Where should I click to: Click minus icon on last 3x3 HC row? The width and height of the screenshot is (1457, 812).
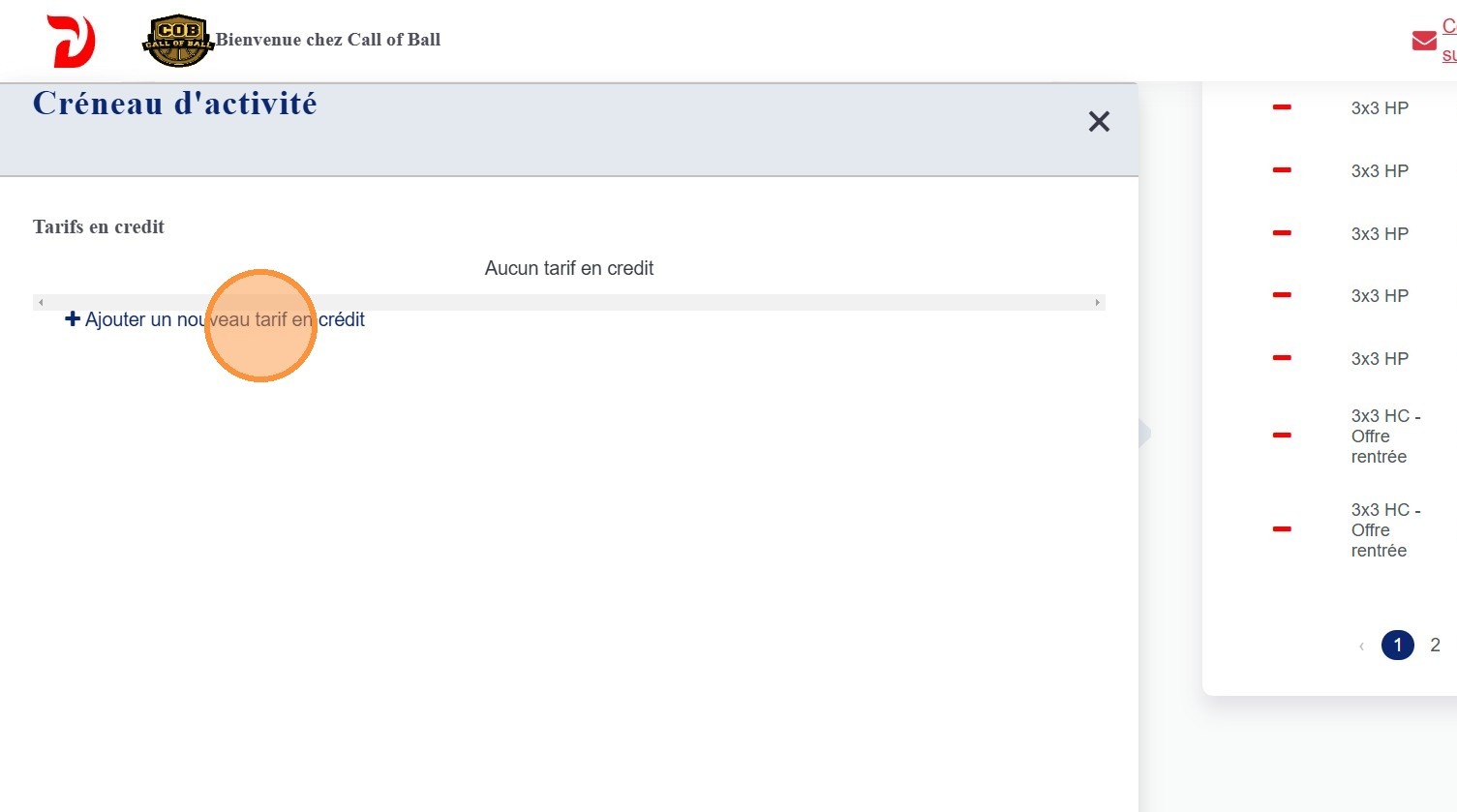(x=1282, y=529)
